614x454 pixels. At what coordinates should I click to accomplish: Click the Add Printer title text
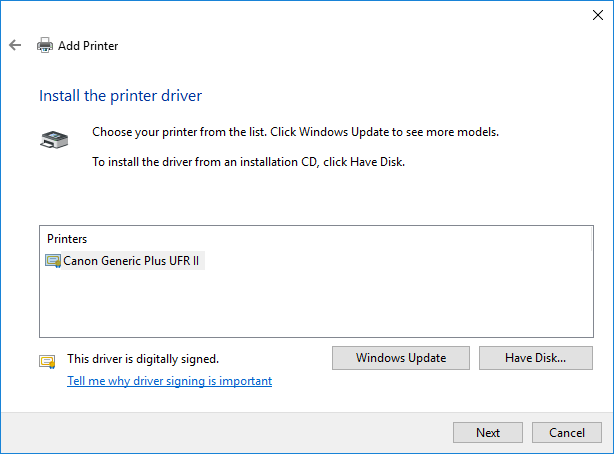coord(88,45)
